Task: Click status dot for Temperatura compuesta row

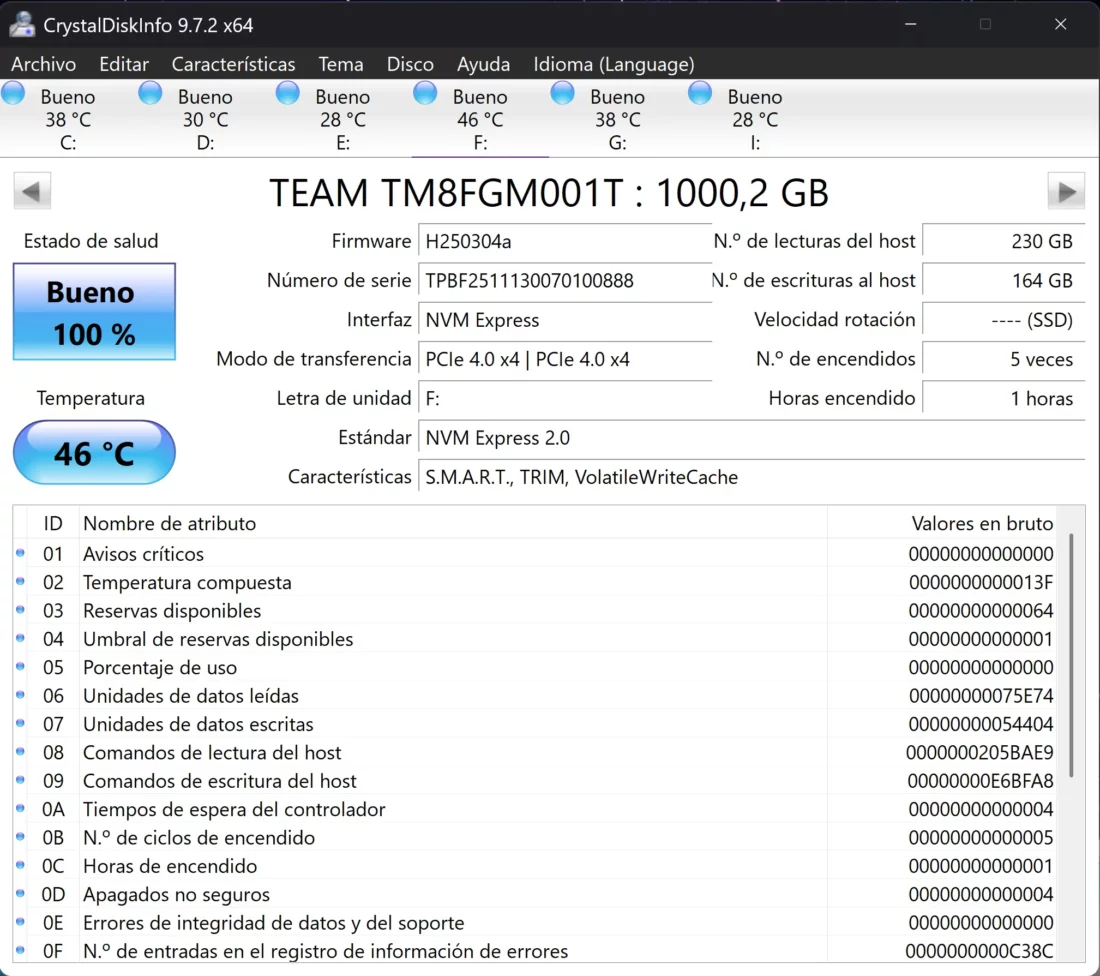Action: [x=20, y=582]
